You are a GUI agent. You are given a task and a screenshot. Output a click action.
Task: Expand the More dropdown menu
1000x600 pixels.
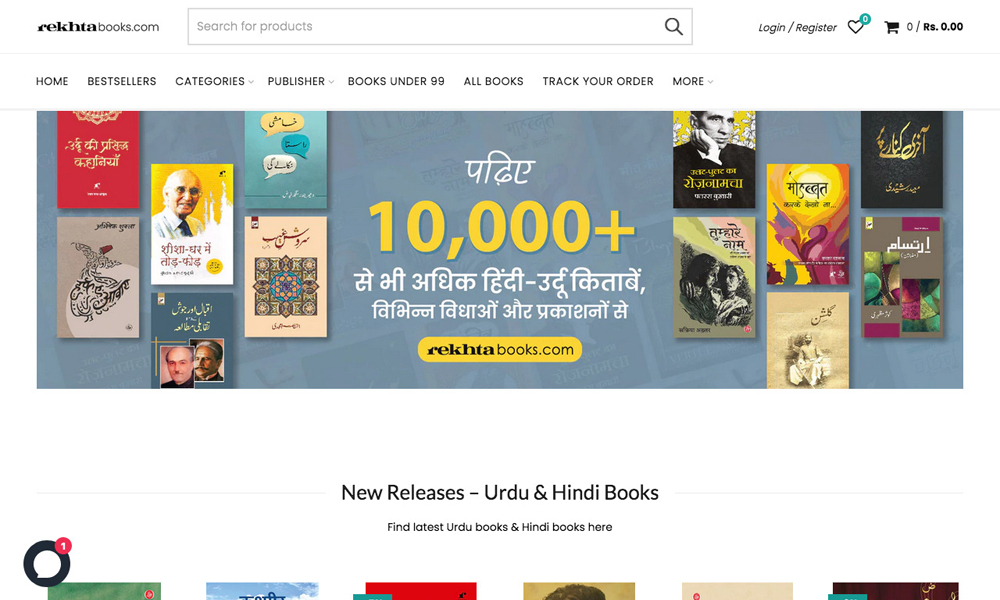point(693,82)
